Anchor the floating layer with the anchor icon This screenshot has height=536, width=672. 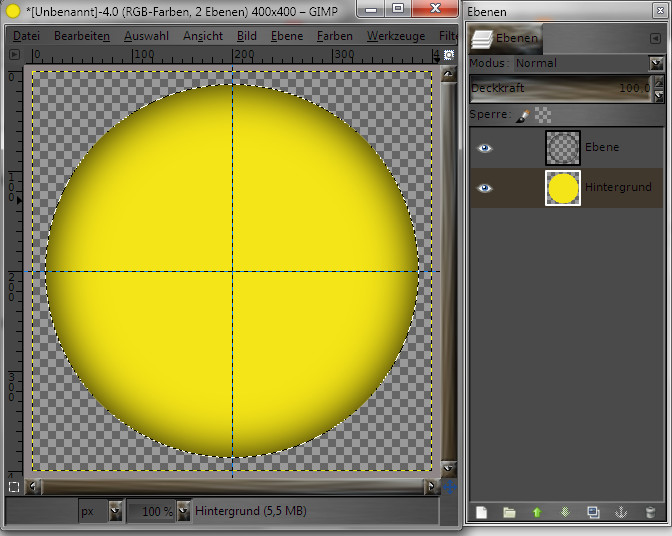click(x=621, y=512)
